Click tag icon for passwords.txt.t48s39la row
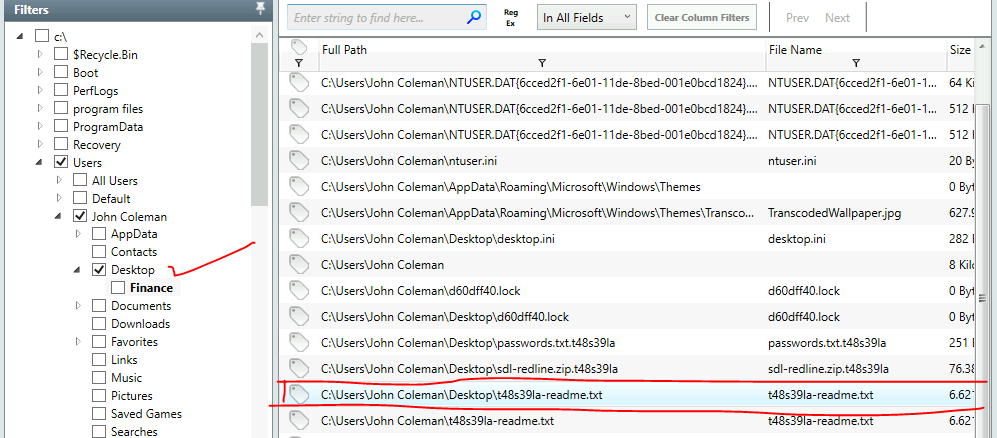The width and height of the screenshot is (997, 438). tap(298, 342)
